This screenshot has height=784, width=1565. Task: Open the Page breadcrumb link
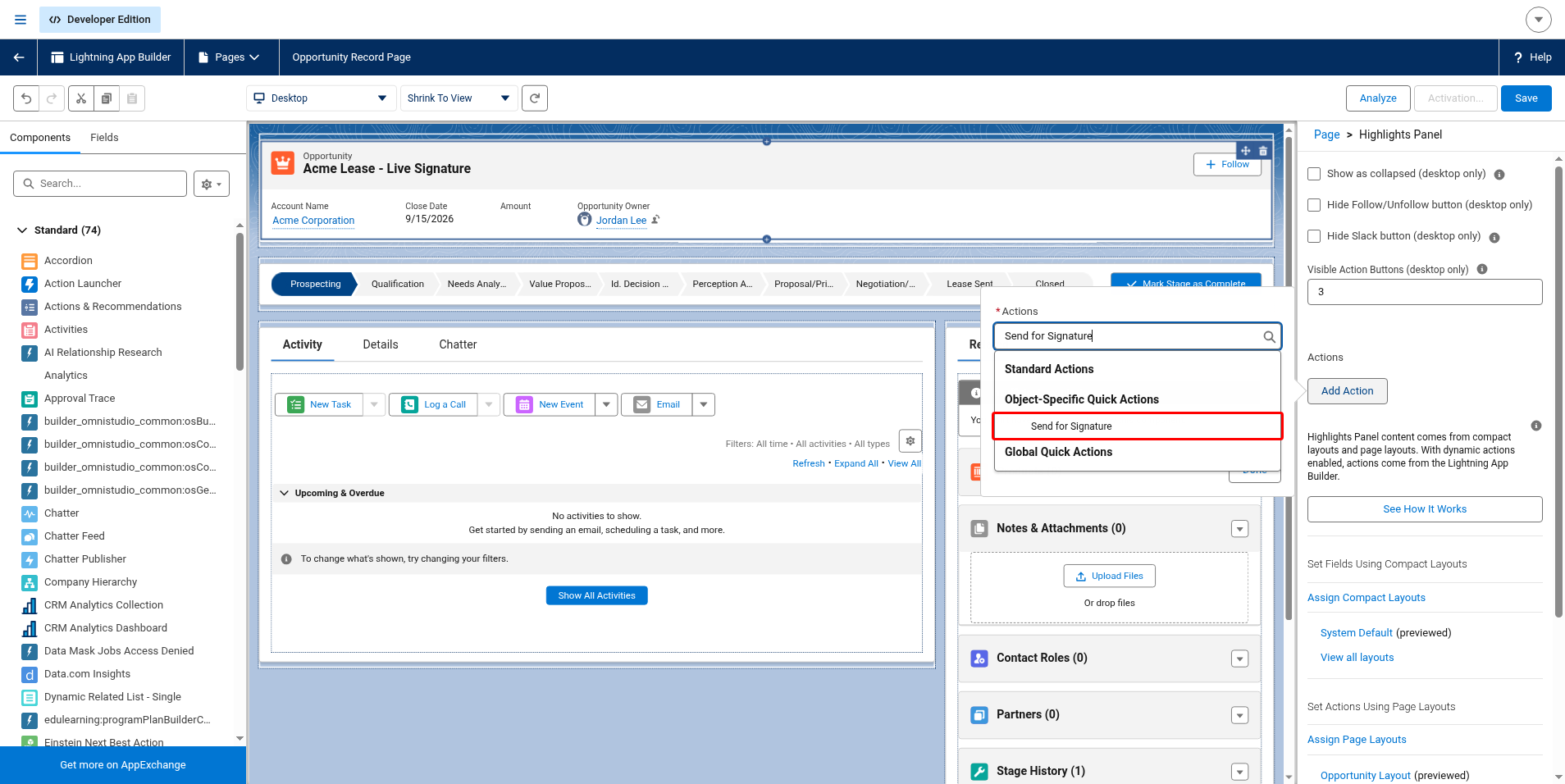click(x=1326, y=134)
